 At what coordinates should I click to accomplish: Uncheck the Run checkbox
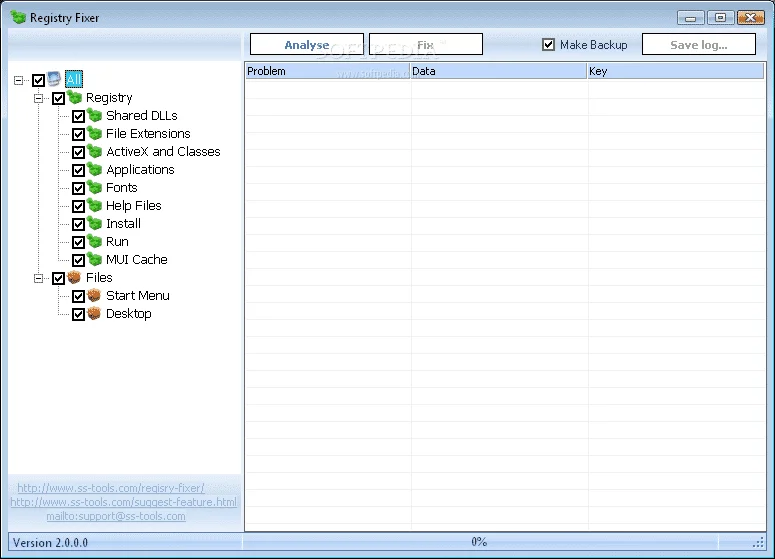pos(79,242)
